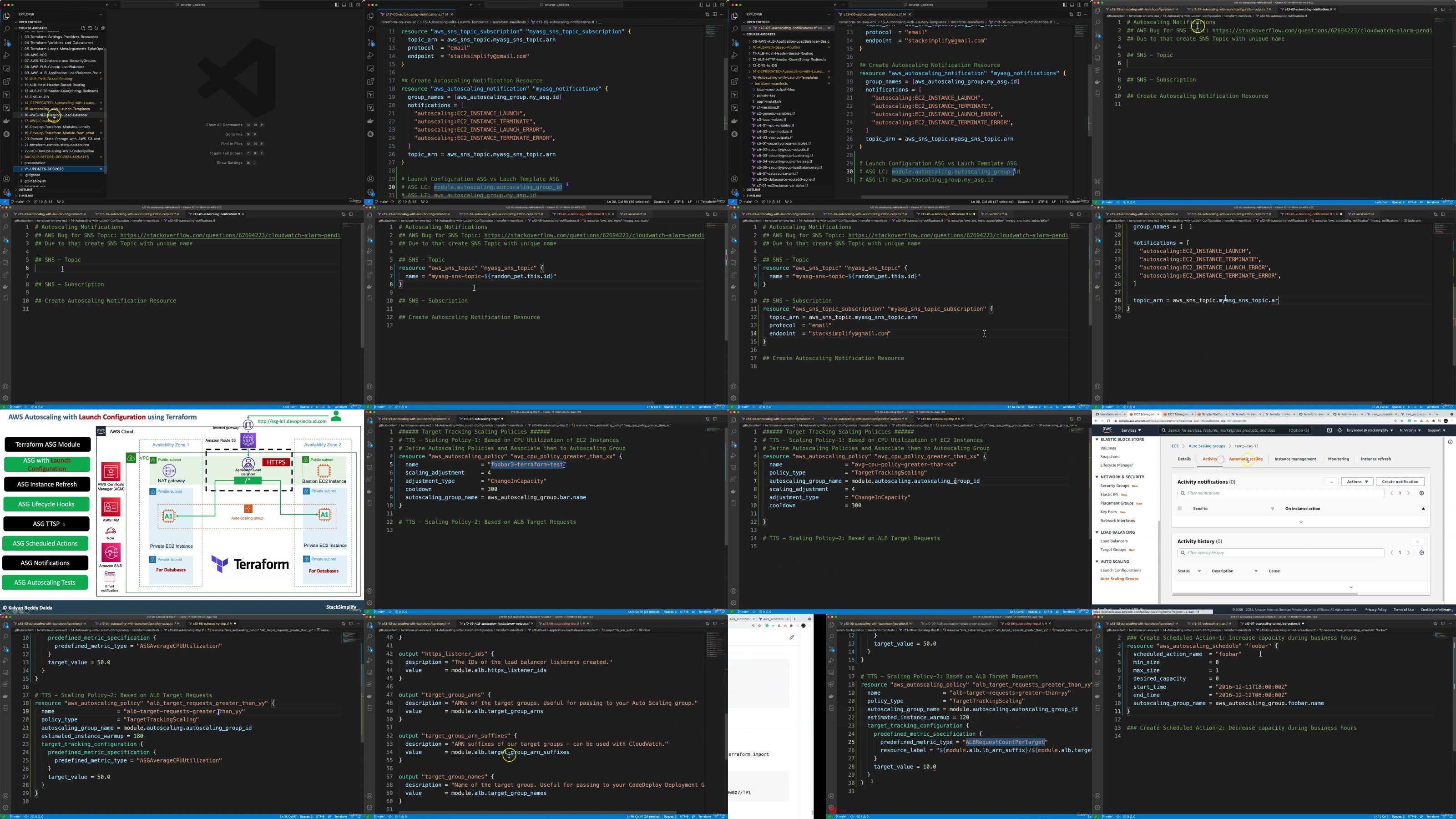Open the N. Virginia region dropdown
Screen dimensions: 1456x819
click(1410, 430)
